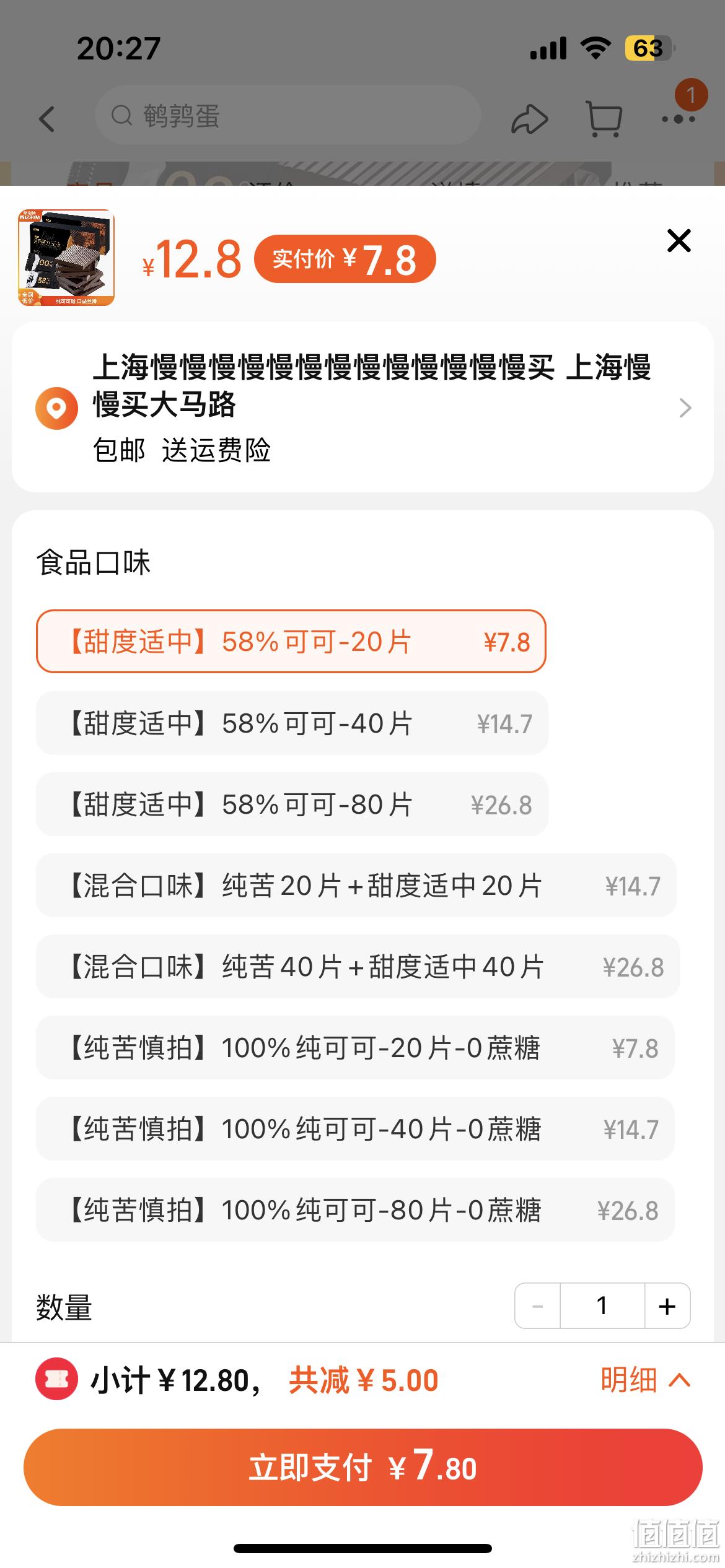Close the product options sheet
The height and width of the screenshot is (1568, 725).
pyautogui.click(x=679, y=240)
